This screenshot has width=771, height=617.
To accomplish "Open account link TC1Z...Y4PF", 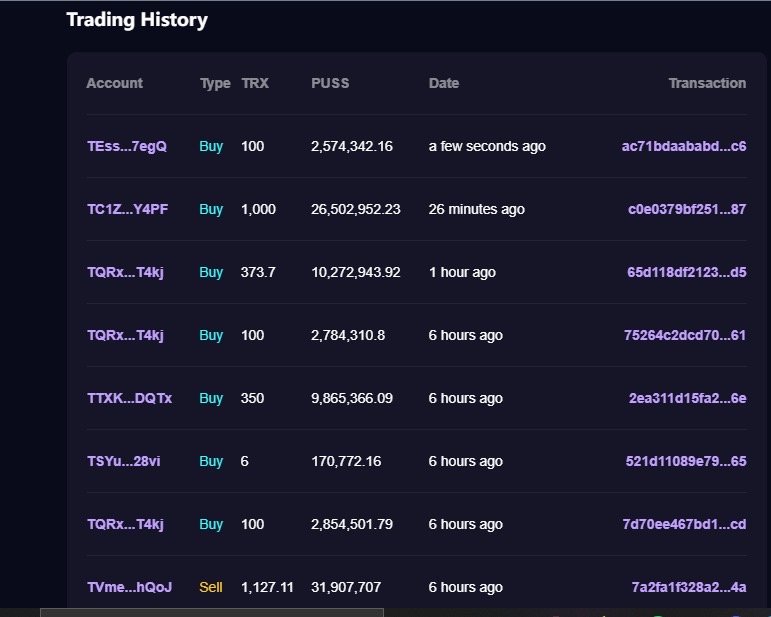I will coord(127,209).
